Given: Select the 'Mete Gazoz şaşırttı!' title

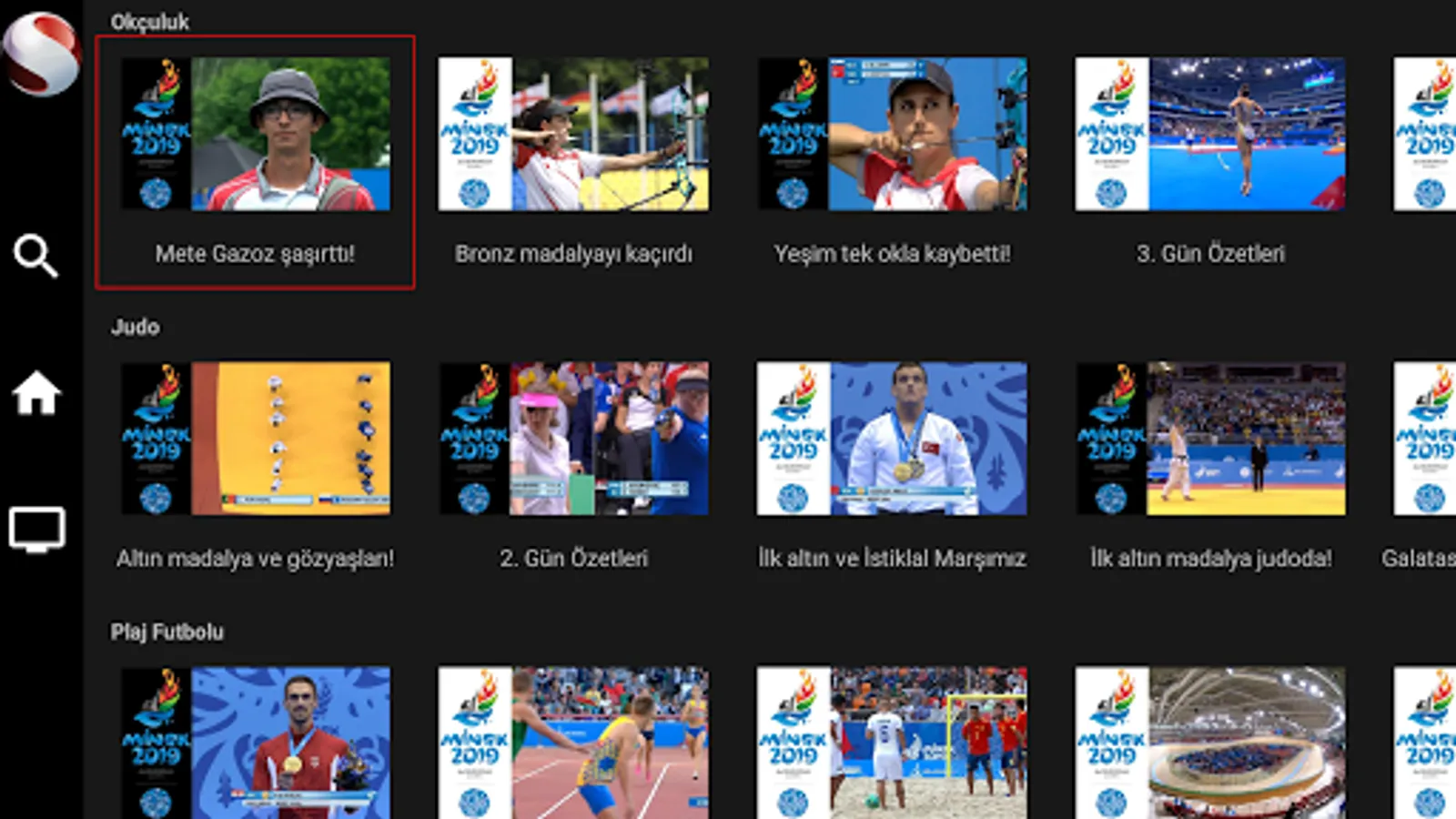Looking at the screenshot, I should [255, 254].
